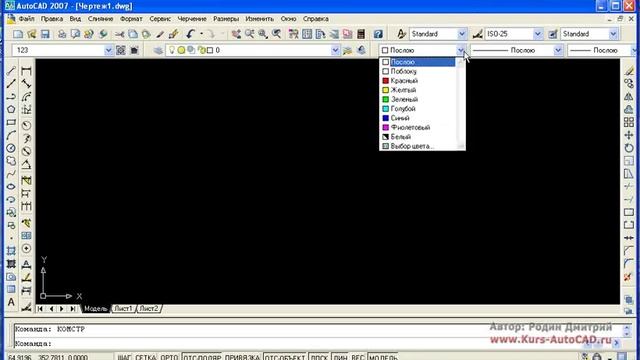Expand the linetype Послою dropdown
640x360 pixels.
pos(558,50)
